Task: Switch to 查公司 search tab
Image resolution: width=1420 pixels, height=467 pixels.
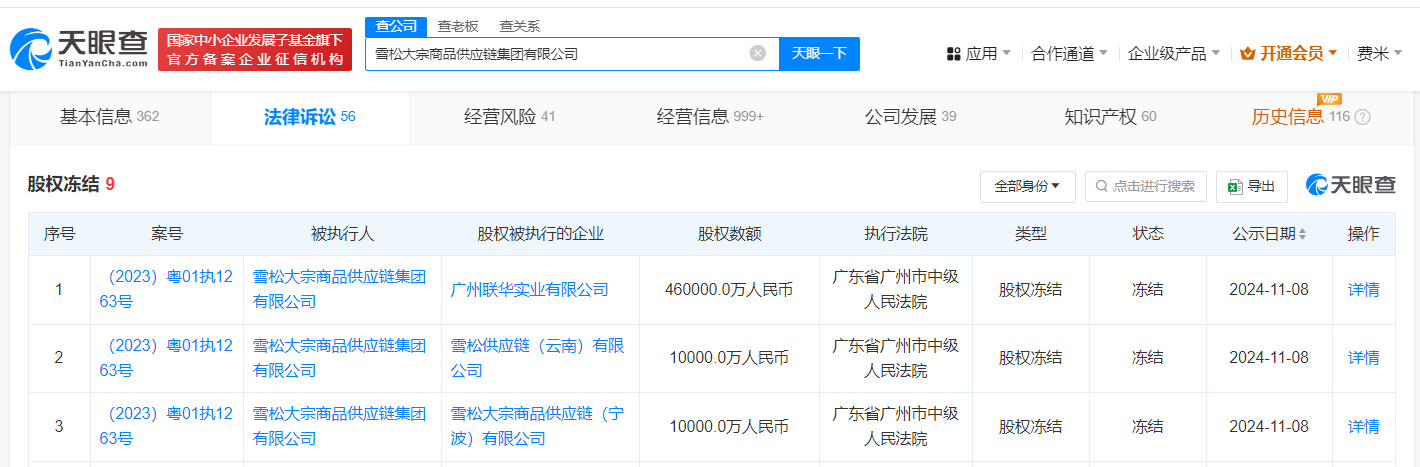Action: point(396,26)
